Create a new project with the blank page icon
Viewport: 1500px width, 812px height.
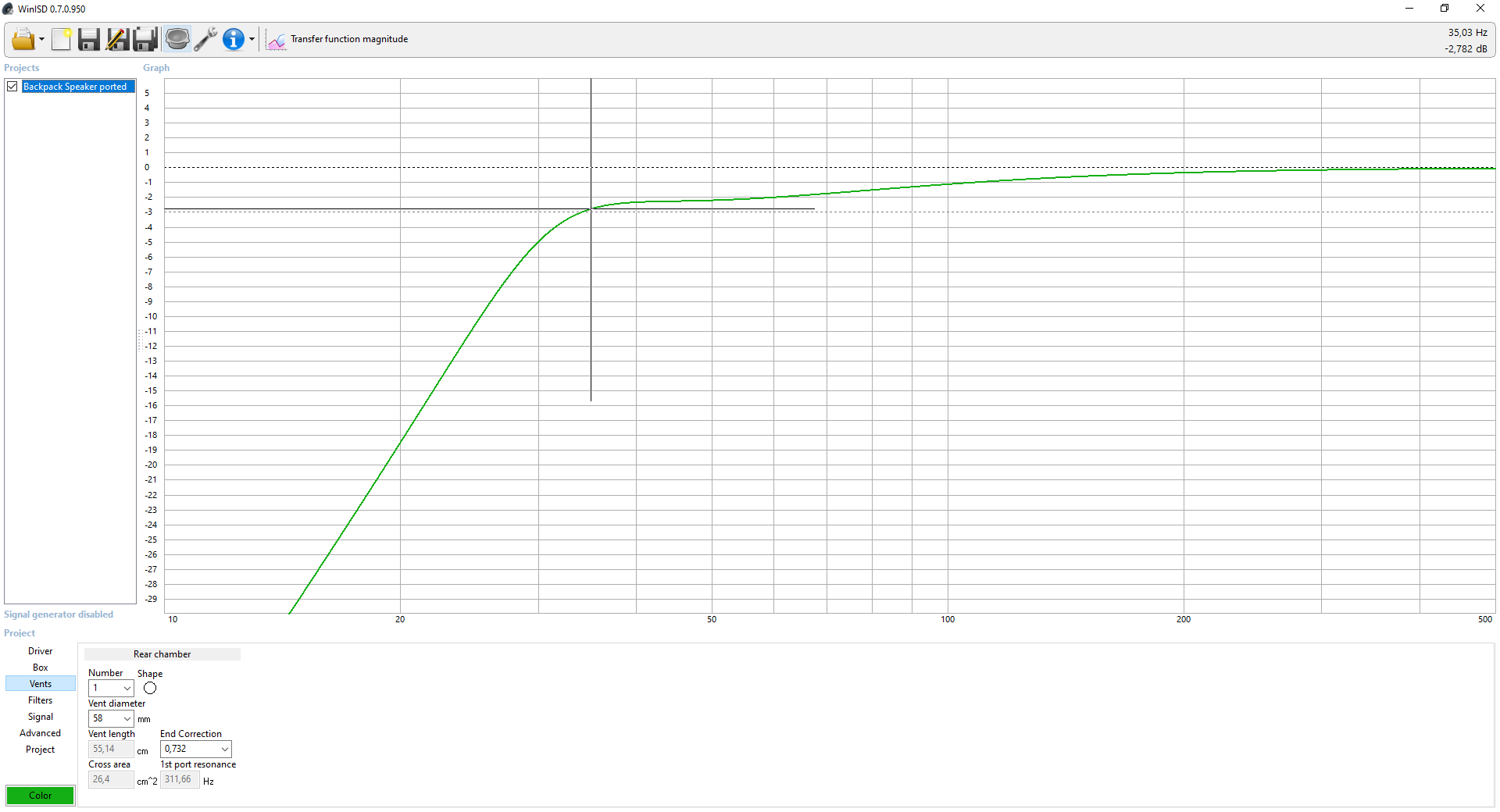tap(61, 39)
